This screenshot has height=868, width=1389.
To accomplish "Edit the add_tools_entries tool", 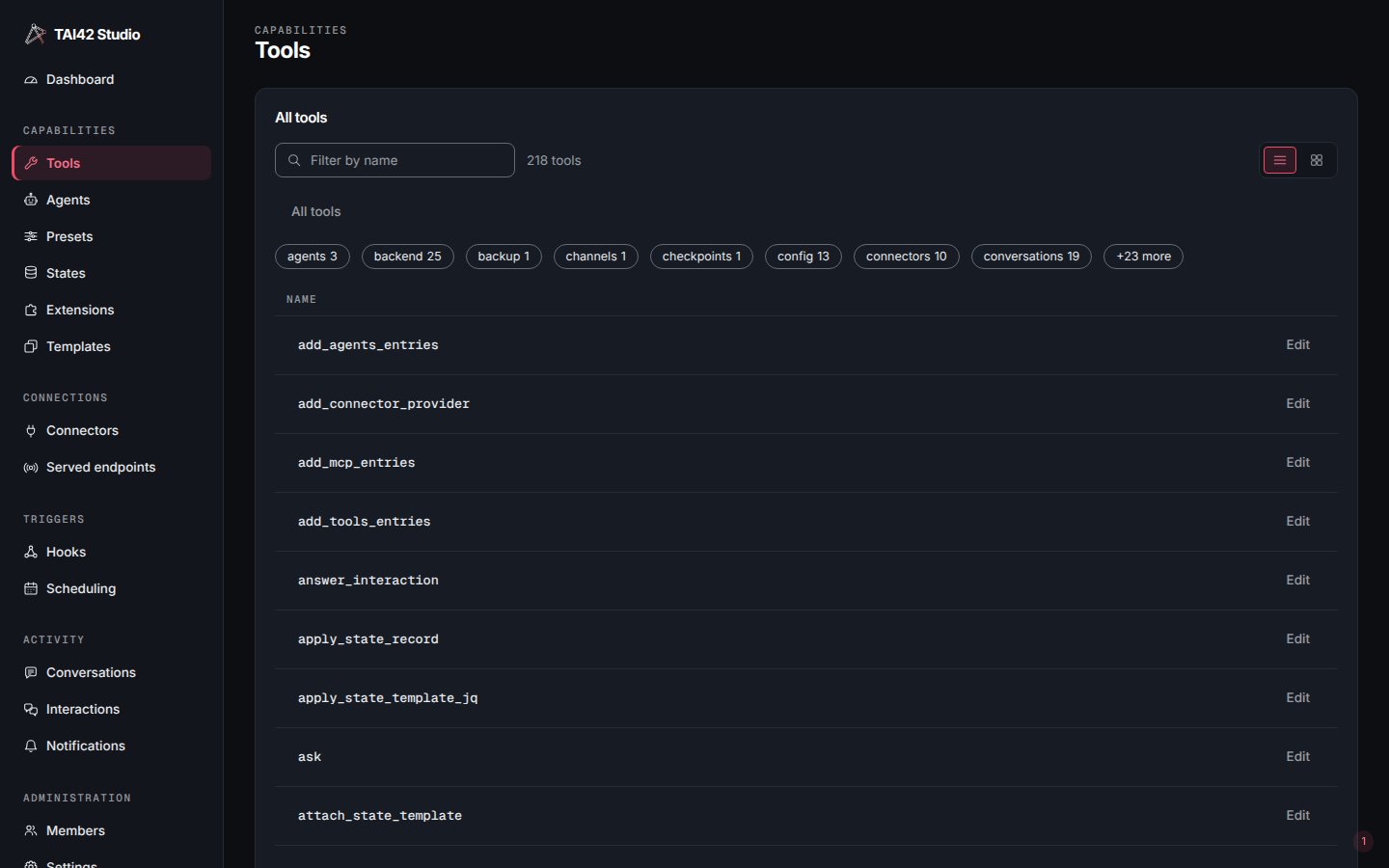I will point(1297,522).
